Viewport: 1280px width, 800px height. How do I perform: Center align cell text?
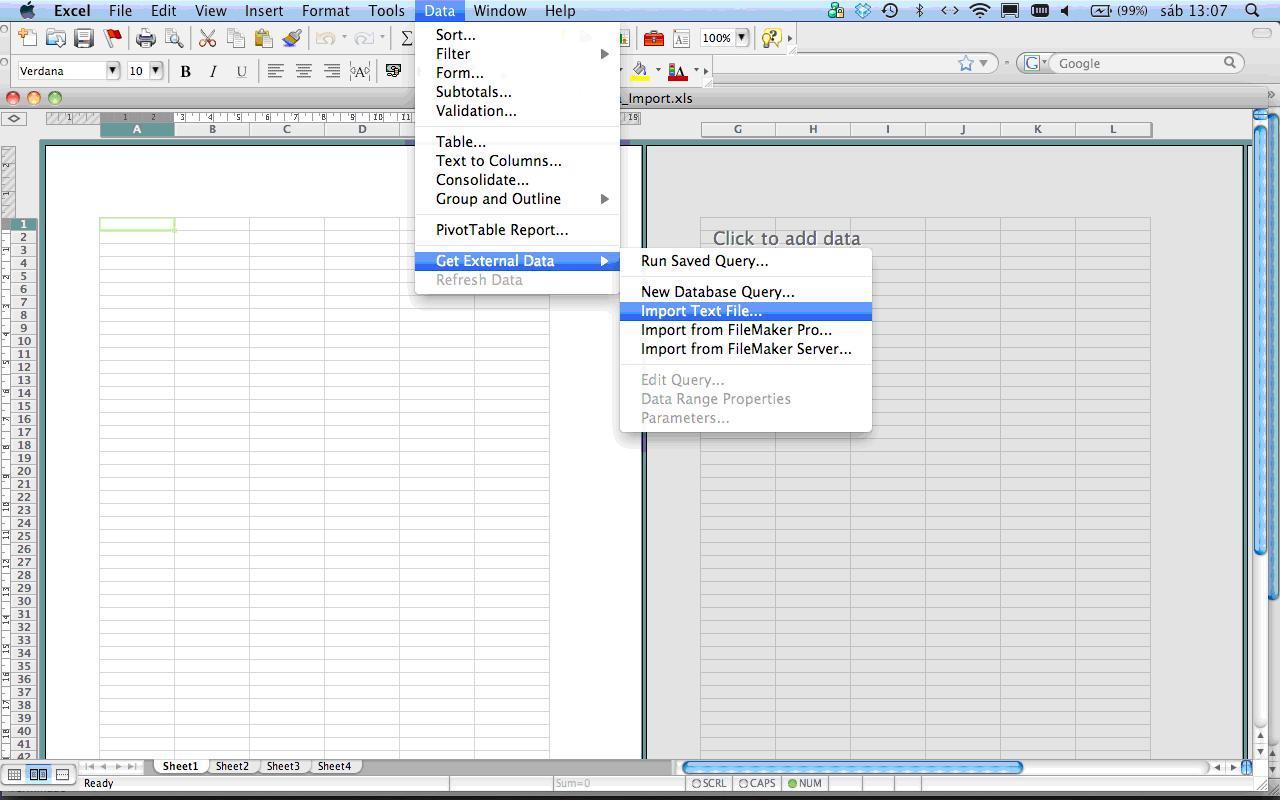pyautogui.click(x=303, y=71)
